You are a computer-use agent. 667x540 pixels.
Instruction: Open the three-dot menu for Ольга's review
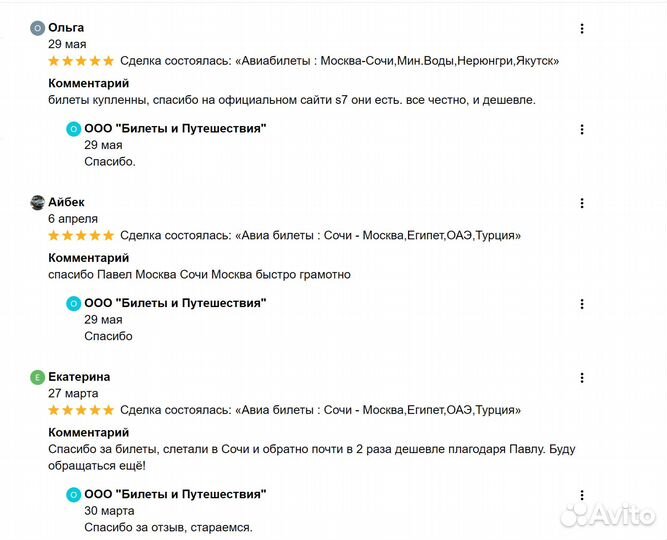pyautogui.click(x=581, y=29)
